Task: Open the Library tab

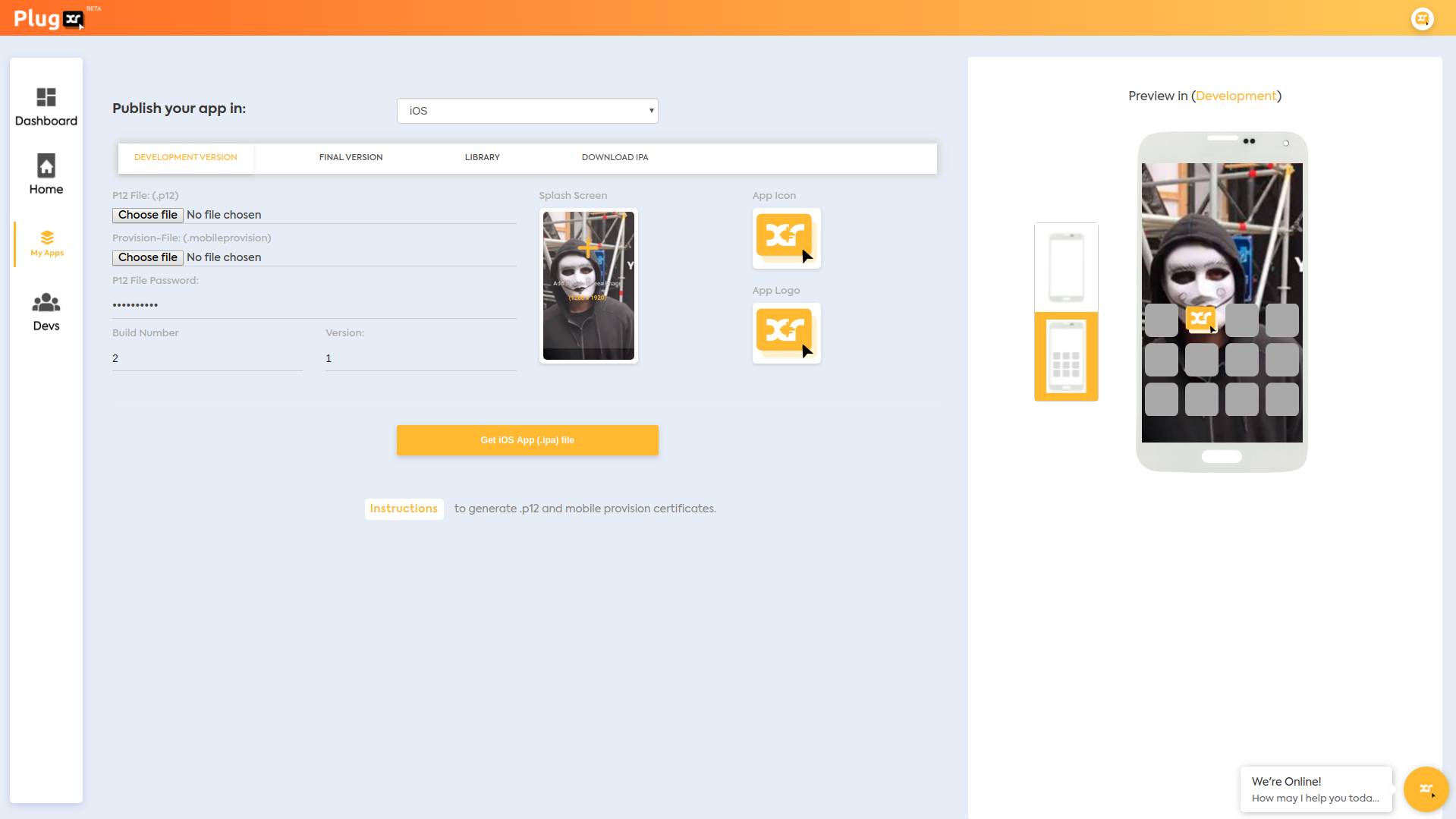Action: click(482, 157)
